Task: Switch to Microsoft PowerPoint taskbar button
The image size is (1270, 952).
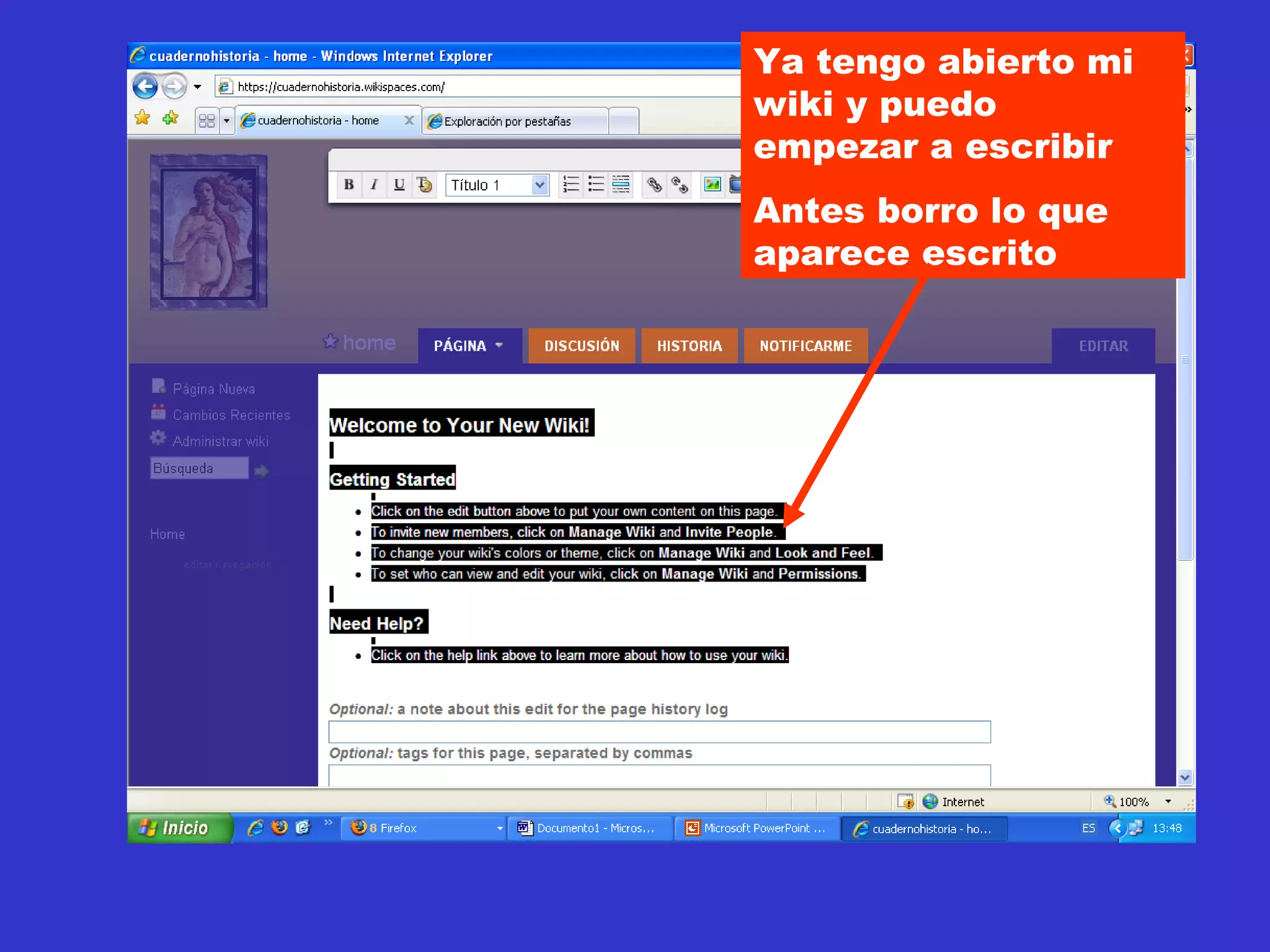Action: tap(757, 828)
